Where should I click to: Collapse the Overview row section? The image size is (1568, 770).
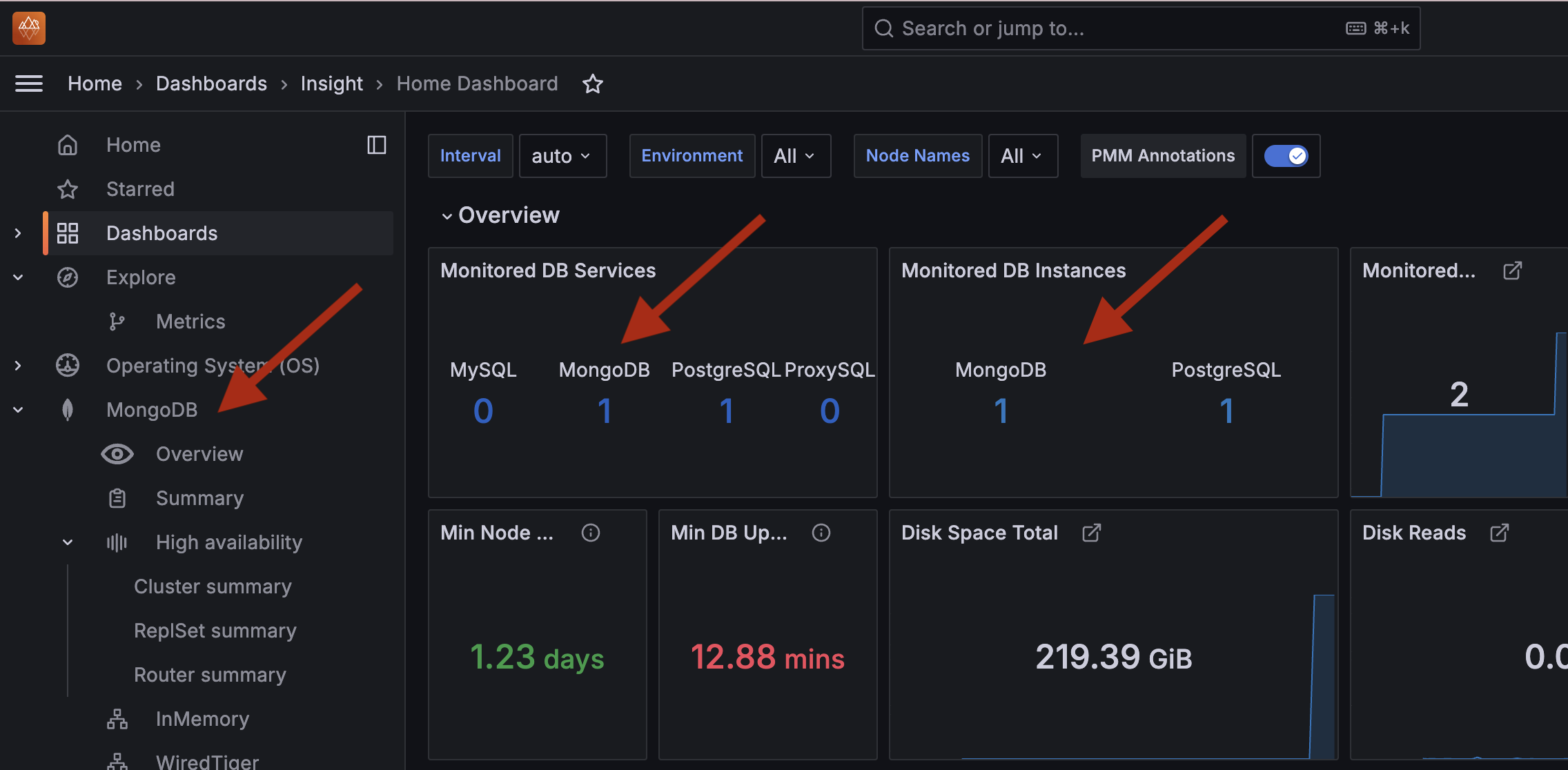coord(447,216)
